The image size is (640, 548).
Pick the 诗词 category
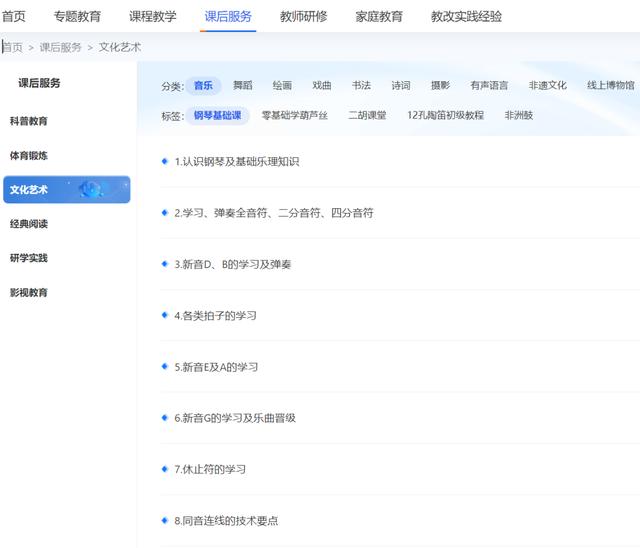pos(401,86)
